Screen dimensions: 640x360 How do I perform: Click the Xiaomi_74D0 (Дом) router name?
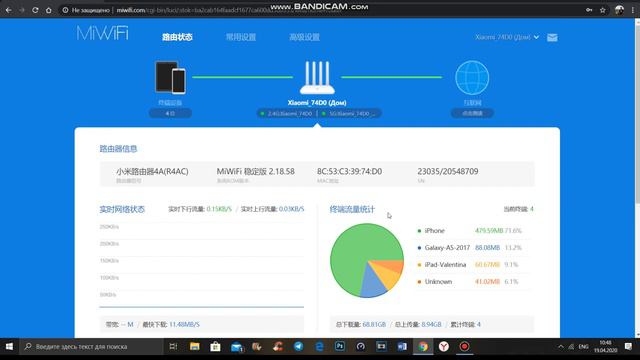pyautogui.click(x=317, y=102)
